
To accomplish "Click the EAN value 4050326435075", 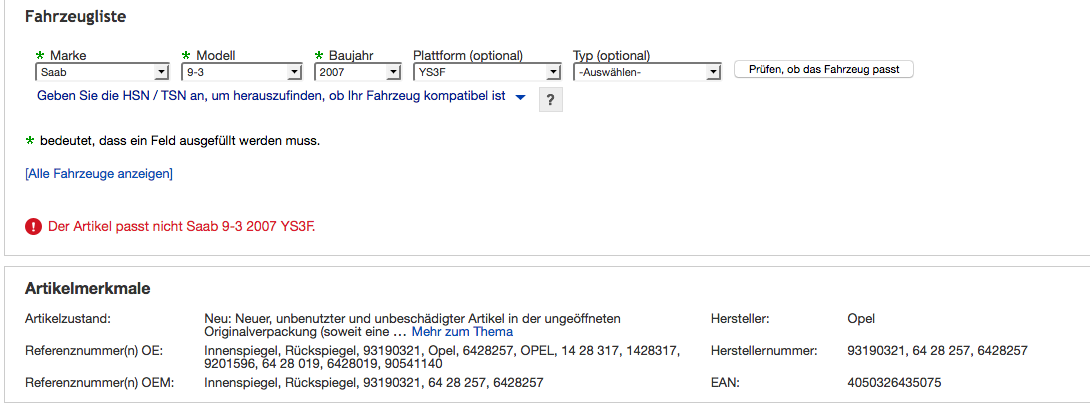I will click(895, 383).
